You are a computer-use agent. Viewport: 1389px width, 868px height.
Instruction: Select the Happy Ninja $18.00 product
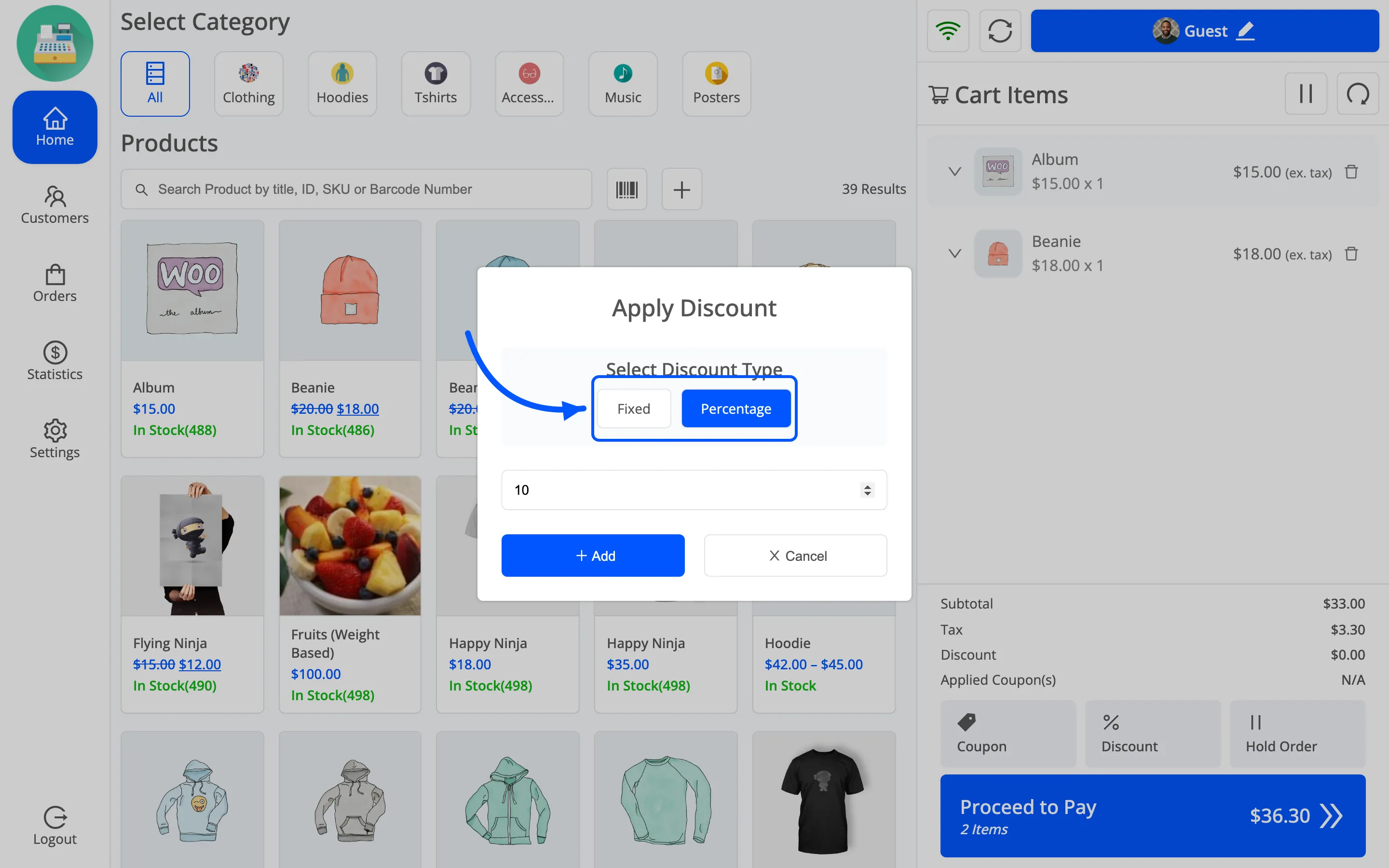pyautogui.click(x=508, y=657)
